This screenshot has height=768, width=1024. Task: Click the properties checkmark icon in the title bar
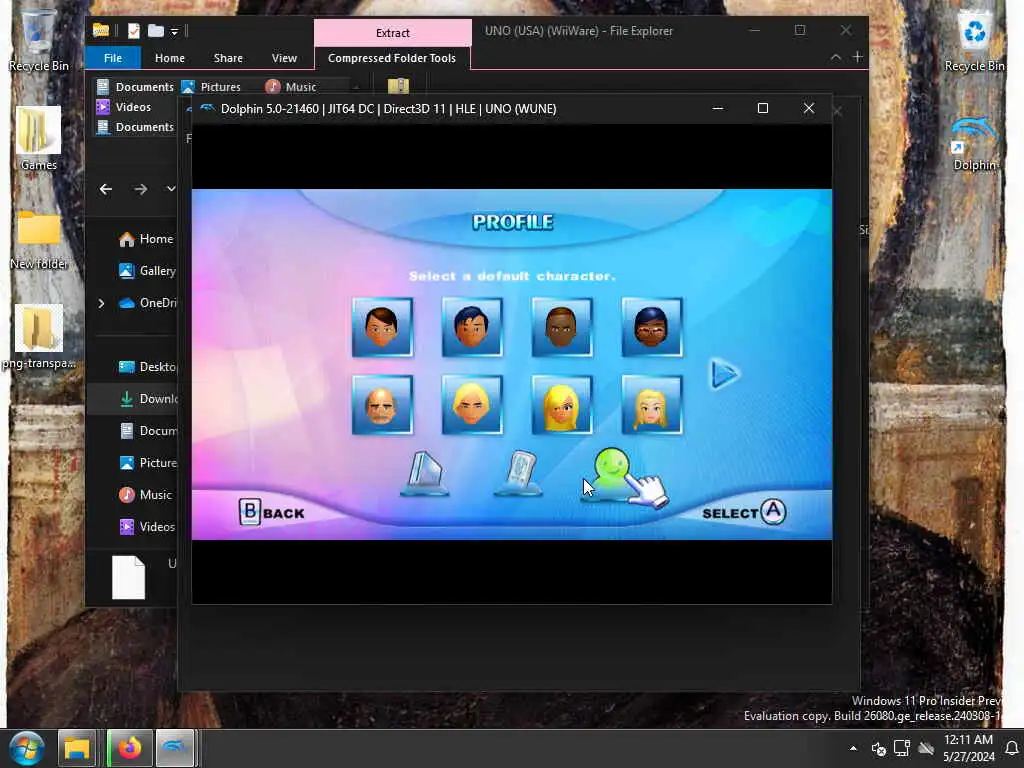[x=133, y=31]
